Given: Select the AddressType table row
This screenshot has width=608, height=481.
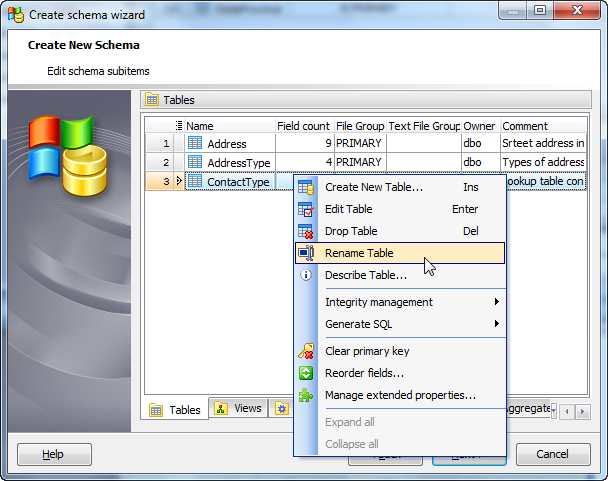Looking at the screenshot, I should pyautogui.click(x=238, y=162).
